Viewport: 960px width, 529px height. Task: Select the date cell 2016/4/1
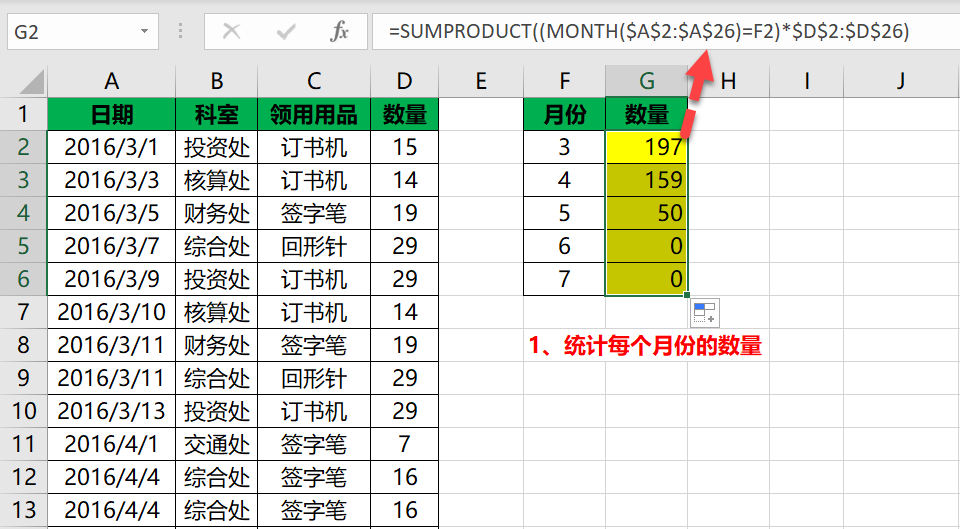111,444
